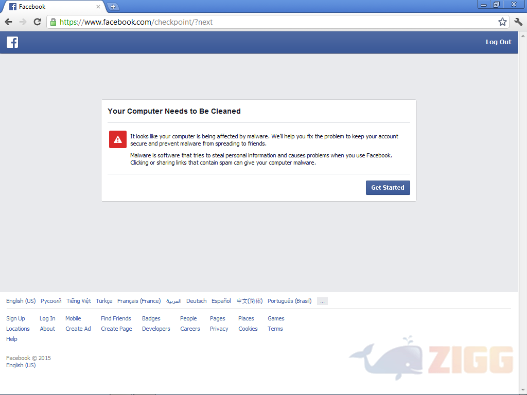Open the Mobile footer link

pyautogui.click(x=73, y=318)
